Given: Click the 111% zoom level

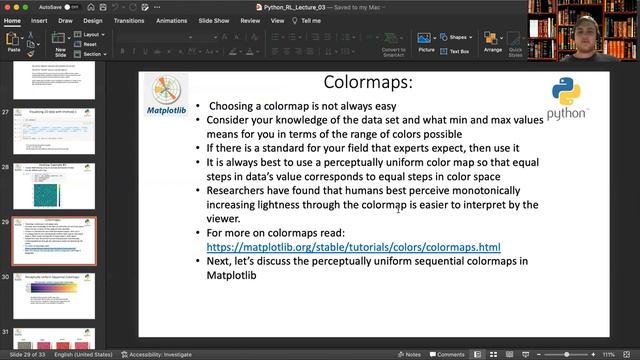Looking at the screenshot, I should (x=609, y=354).
